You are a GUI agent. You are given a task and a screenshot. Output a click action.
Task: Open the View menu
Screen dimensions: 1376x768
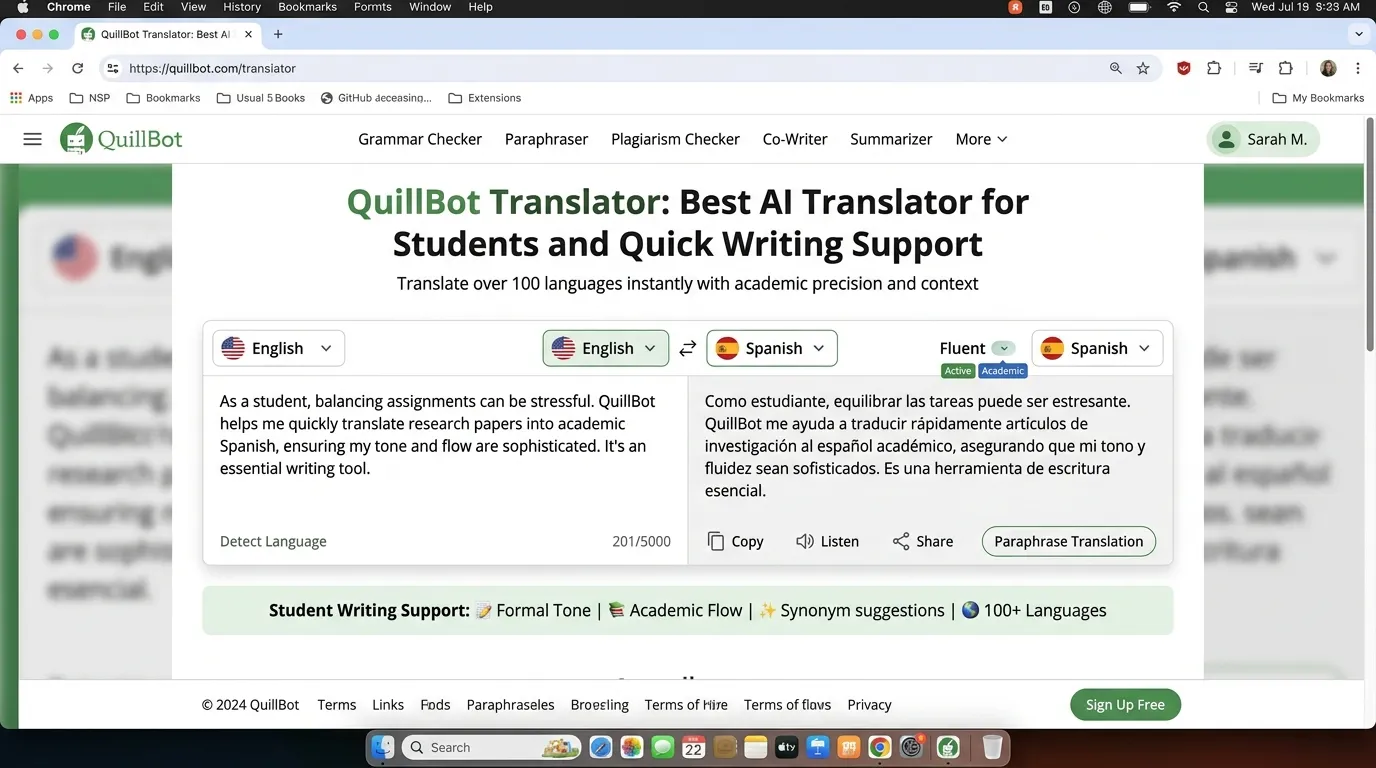193,7
